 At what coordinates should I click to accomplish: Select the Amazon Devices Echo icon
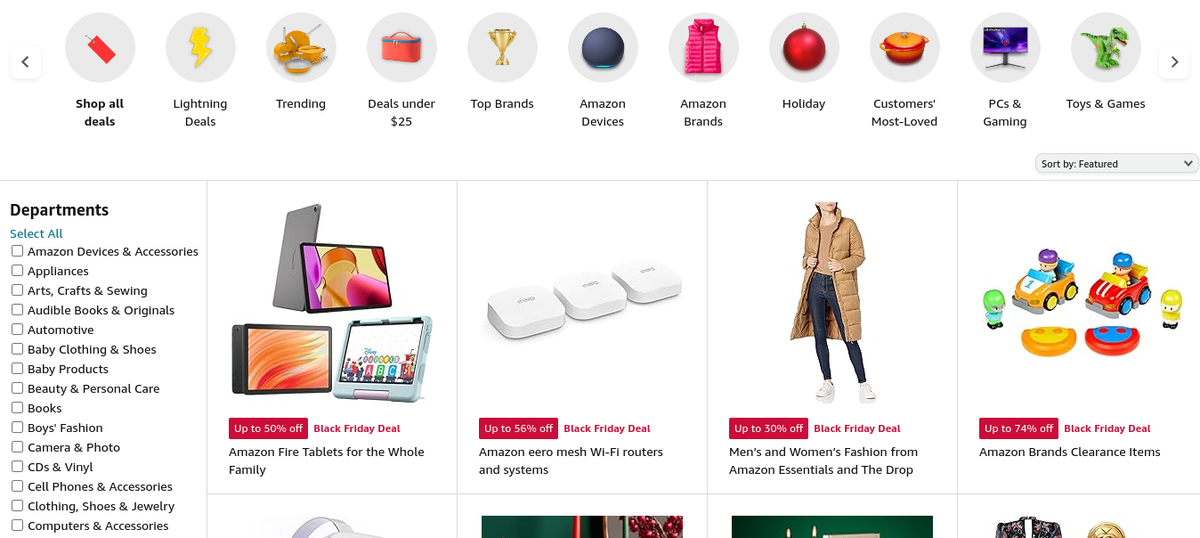click(603, 47)
